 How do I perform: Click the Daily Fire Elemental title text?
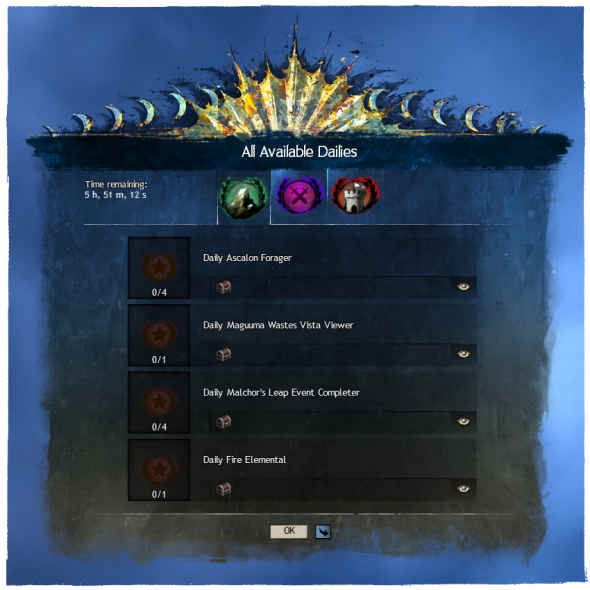(245, 460)
